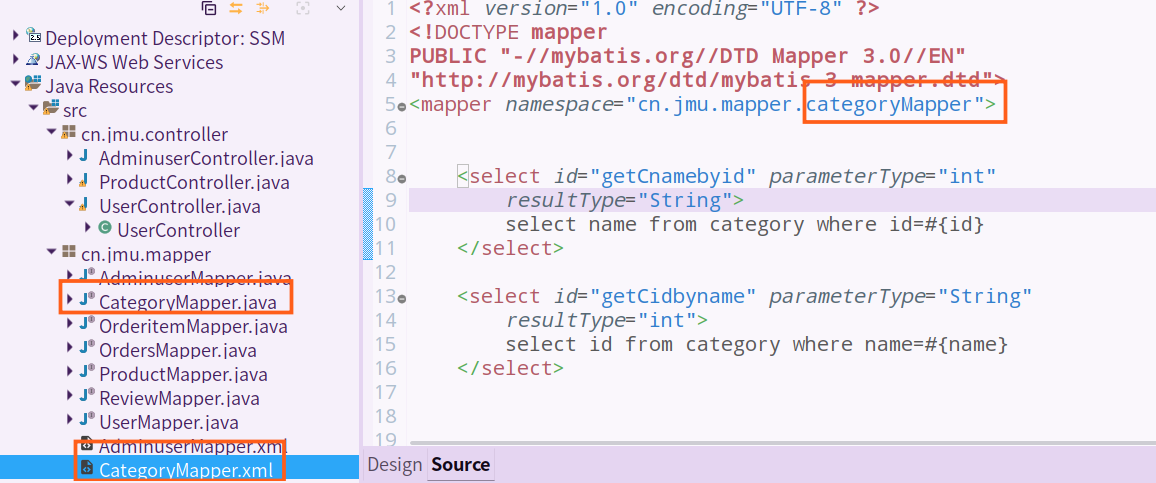Expand JAX-WS Web Services node arrow
This screenshot has height=483, width=1156.
(x=15, y=60)
